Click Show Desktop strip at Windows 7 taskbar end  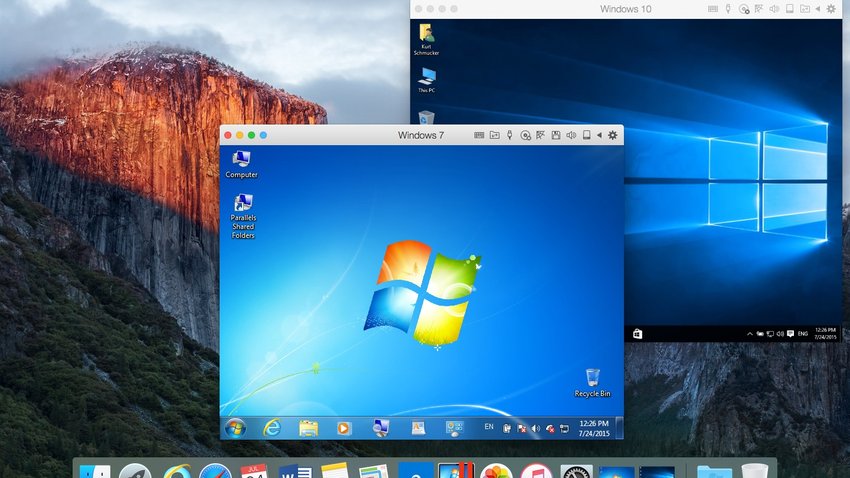pyautogui.click(x=620, y=428)
